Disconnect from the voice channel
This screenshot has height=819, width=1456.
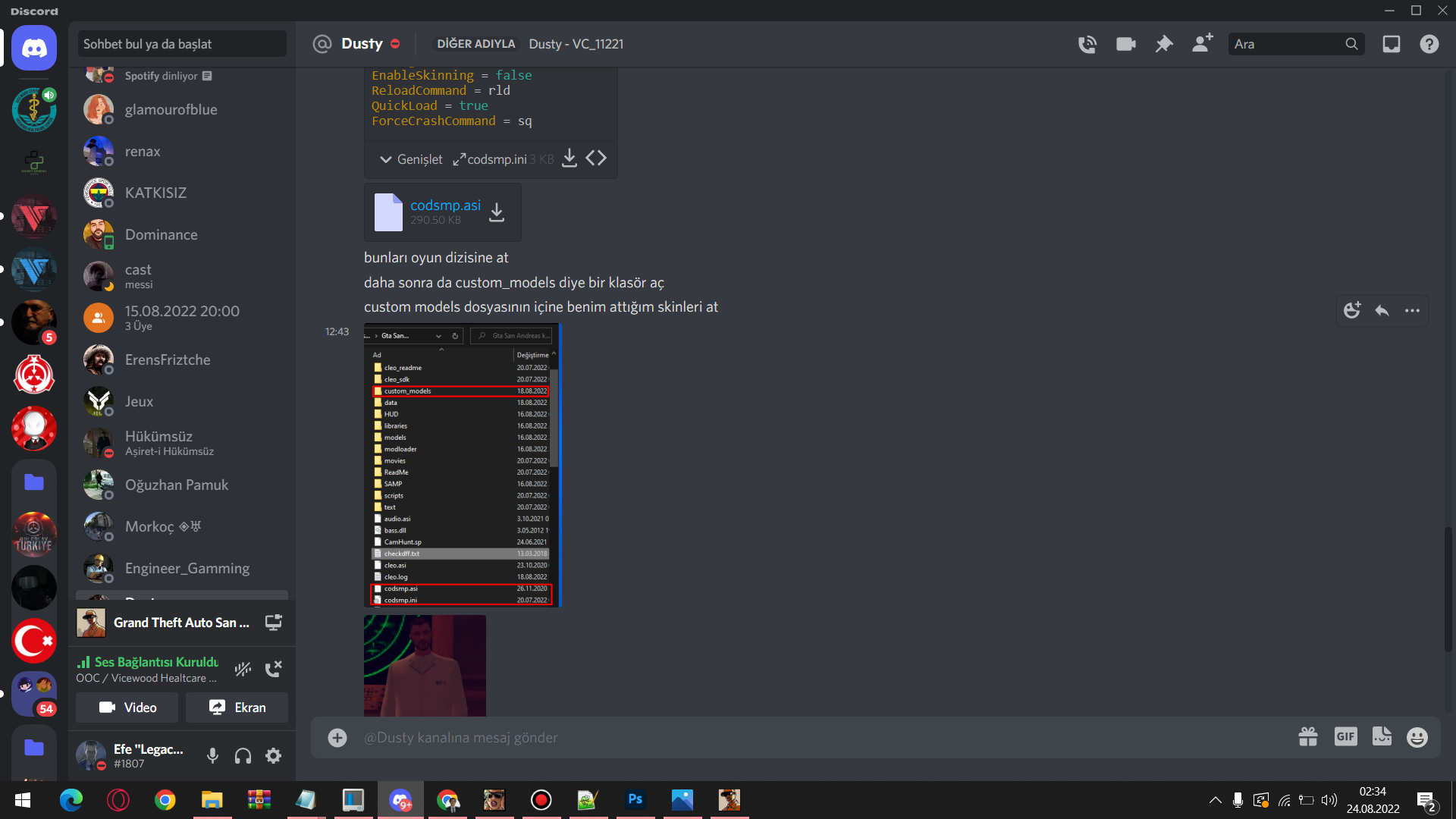click(x=273, y=668)
